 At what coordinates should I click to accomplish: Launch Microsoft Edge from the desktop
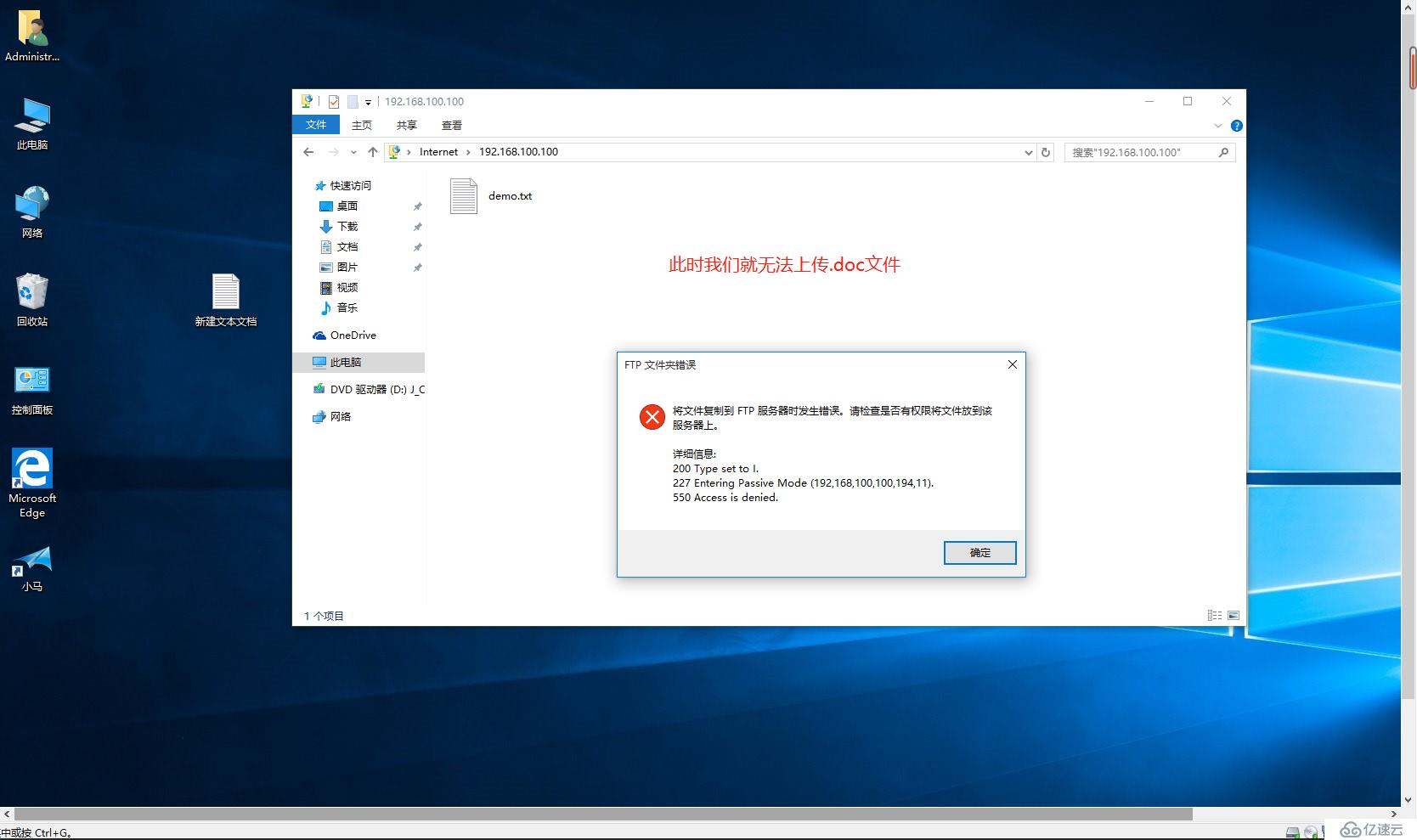(x=32, y=482)
